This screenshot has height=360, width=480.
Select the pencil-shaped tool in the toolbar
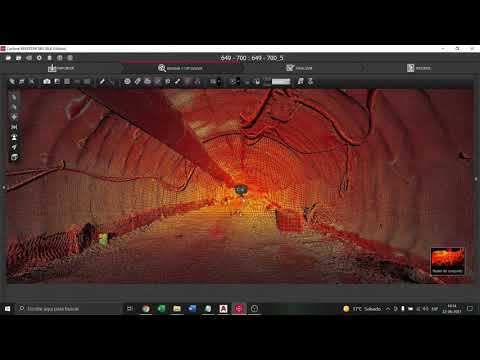tap(102, 81)
